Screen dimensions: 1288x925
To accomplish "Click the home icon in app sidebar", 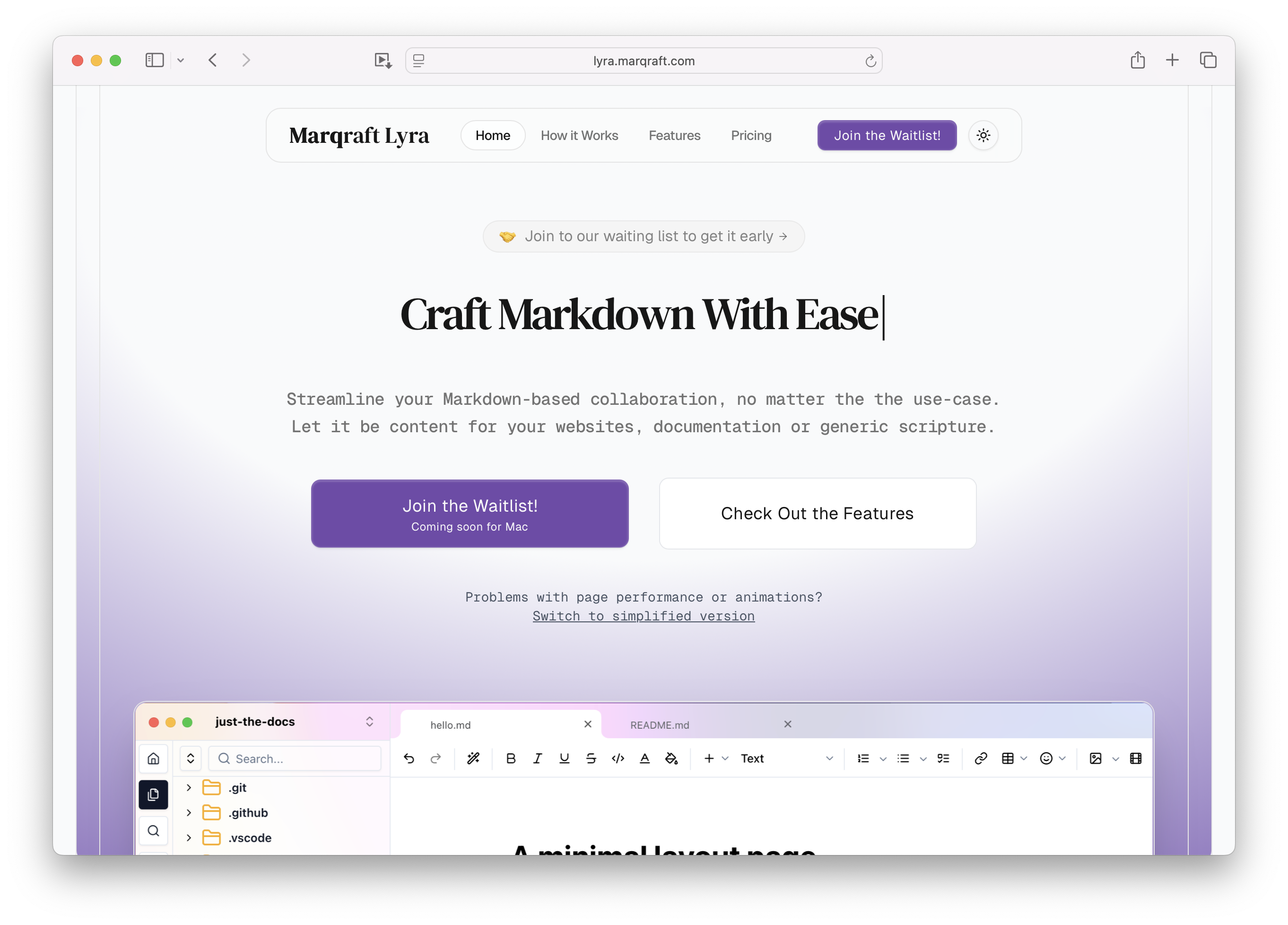I will [153, 759].
